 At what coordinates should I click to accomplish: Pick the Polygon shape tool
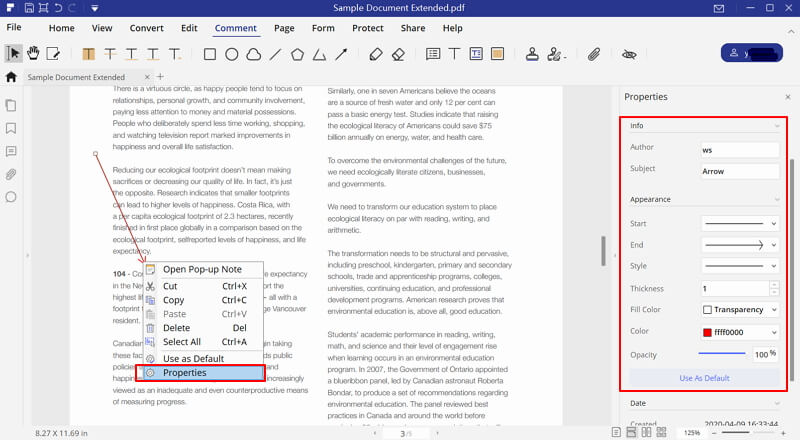(x=297, y=54)
